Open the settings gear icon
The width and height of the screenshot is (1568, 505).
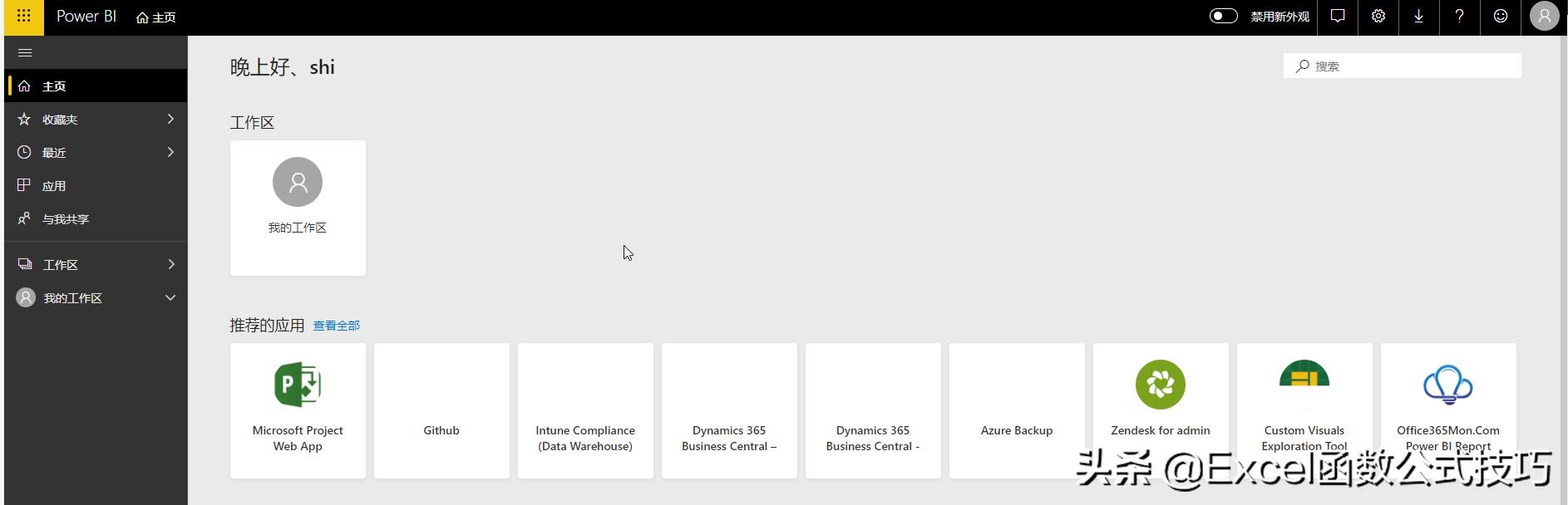click(1378, 17)
